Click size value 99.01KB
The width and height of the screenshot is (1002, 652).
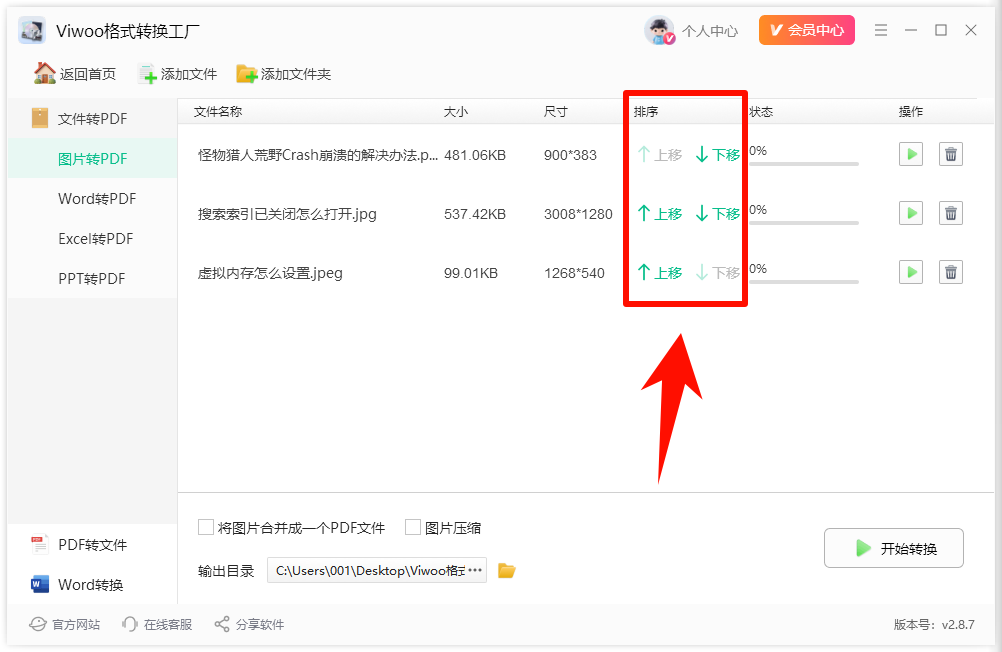click(x=471, y=274)
